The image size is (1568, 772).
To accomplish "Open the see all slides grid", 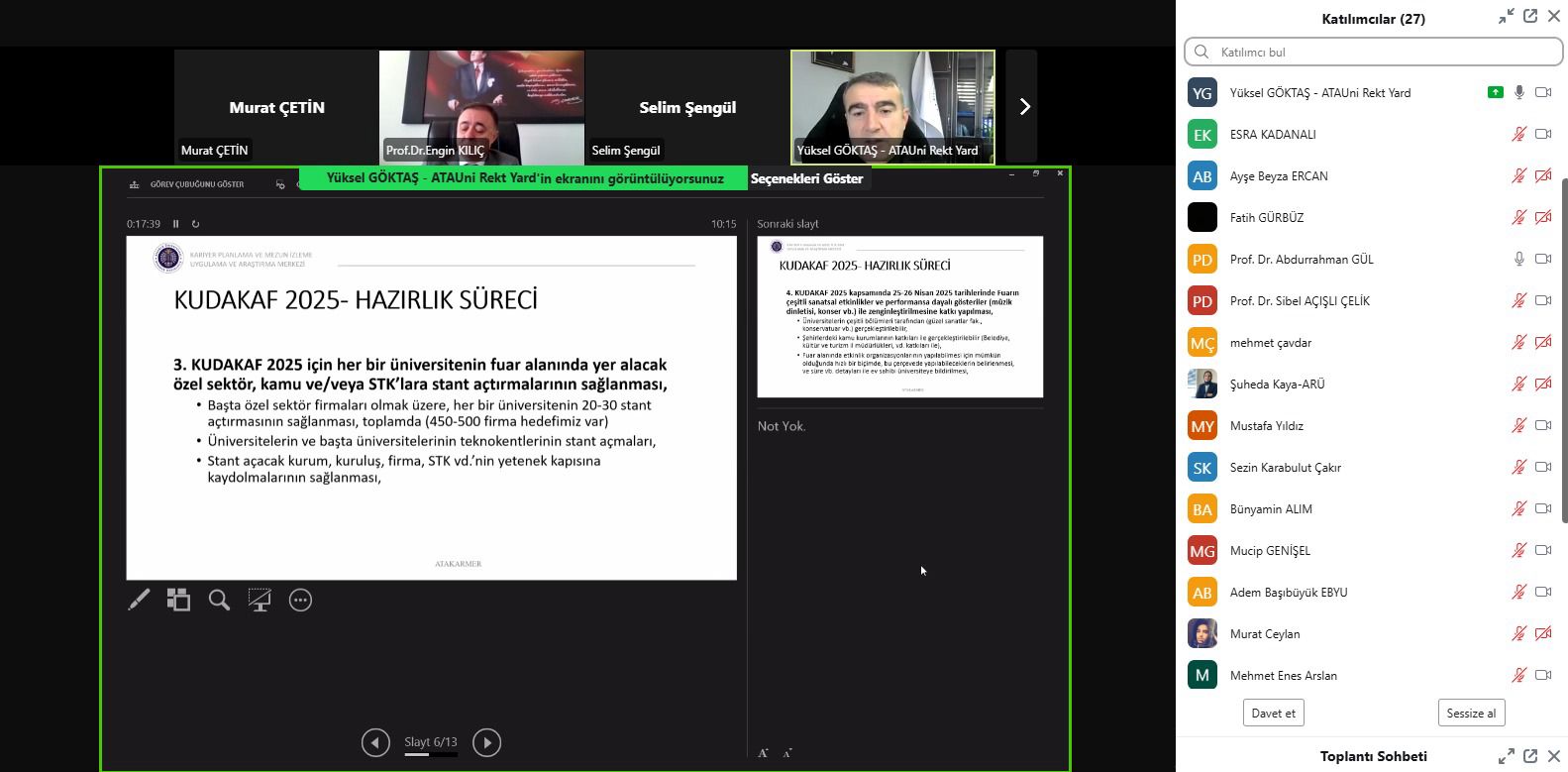I will [x=178, y=600].
